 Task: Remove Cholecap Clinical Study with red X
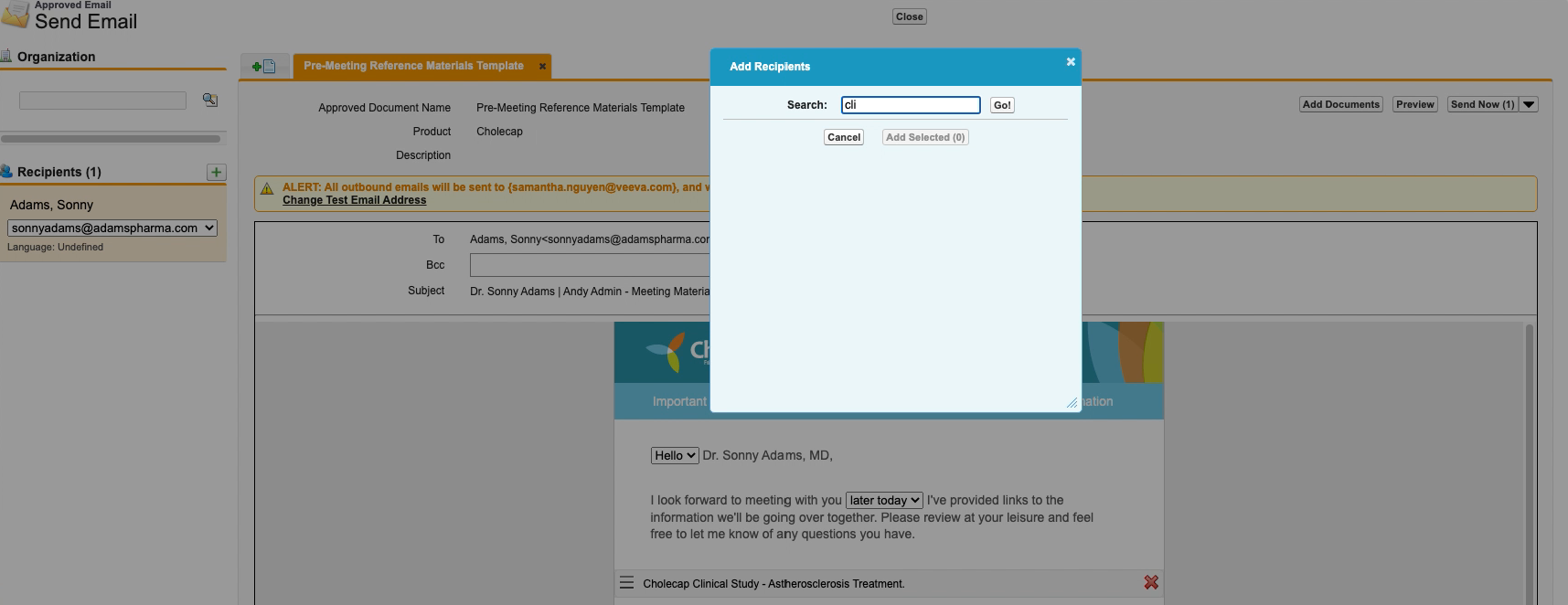point(1150,582)
